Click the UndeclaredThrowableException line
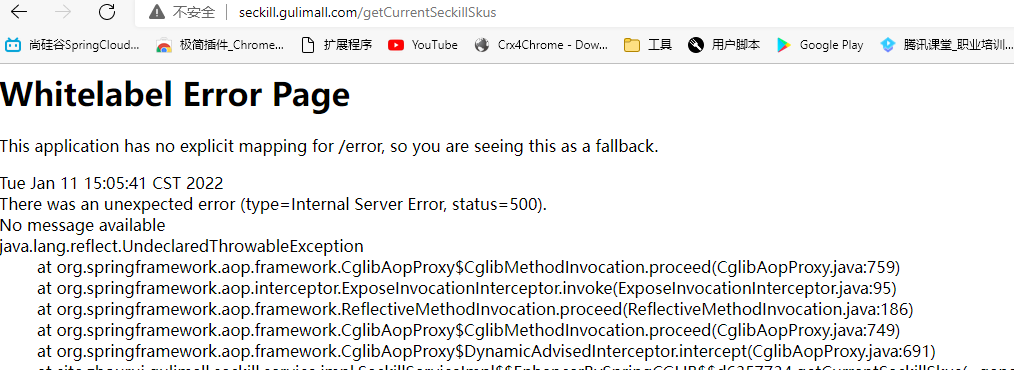The width and height of the screenshot is (1014, 370). coord(182,246)
